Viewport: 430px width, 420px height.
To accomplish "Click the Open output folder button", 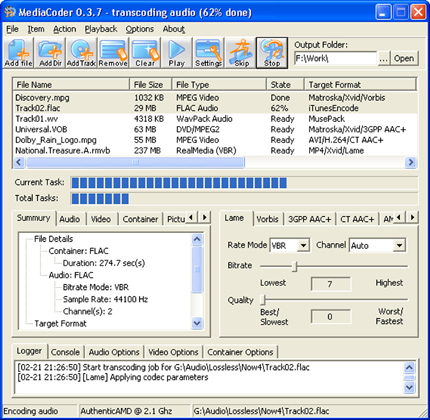I will point(404,58).
